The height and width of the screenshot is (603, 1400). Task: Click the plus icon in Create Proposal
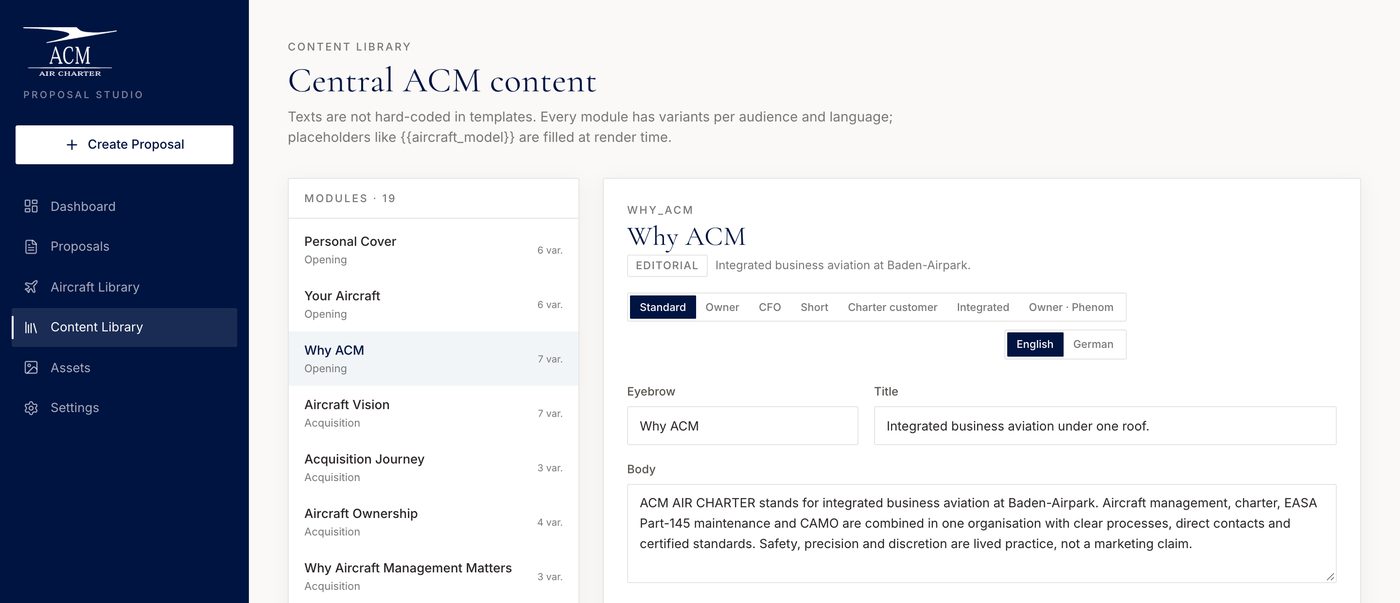coord(72,145)
